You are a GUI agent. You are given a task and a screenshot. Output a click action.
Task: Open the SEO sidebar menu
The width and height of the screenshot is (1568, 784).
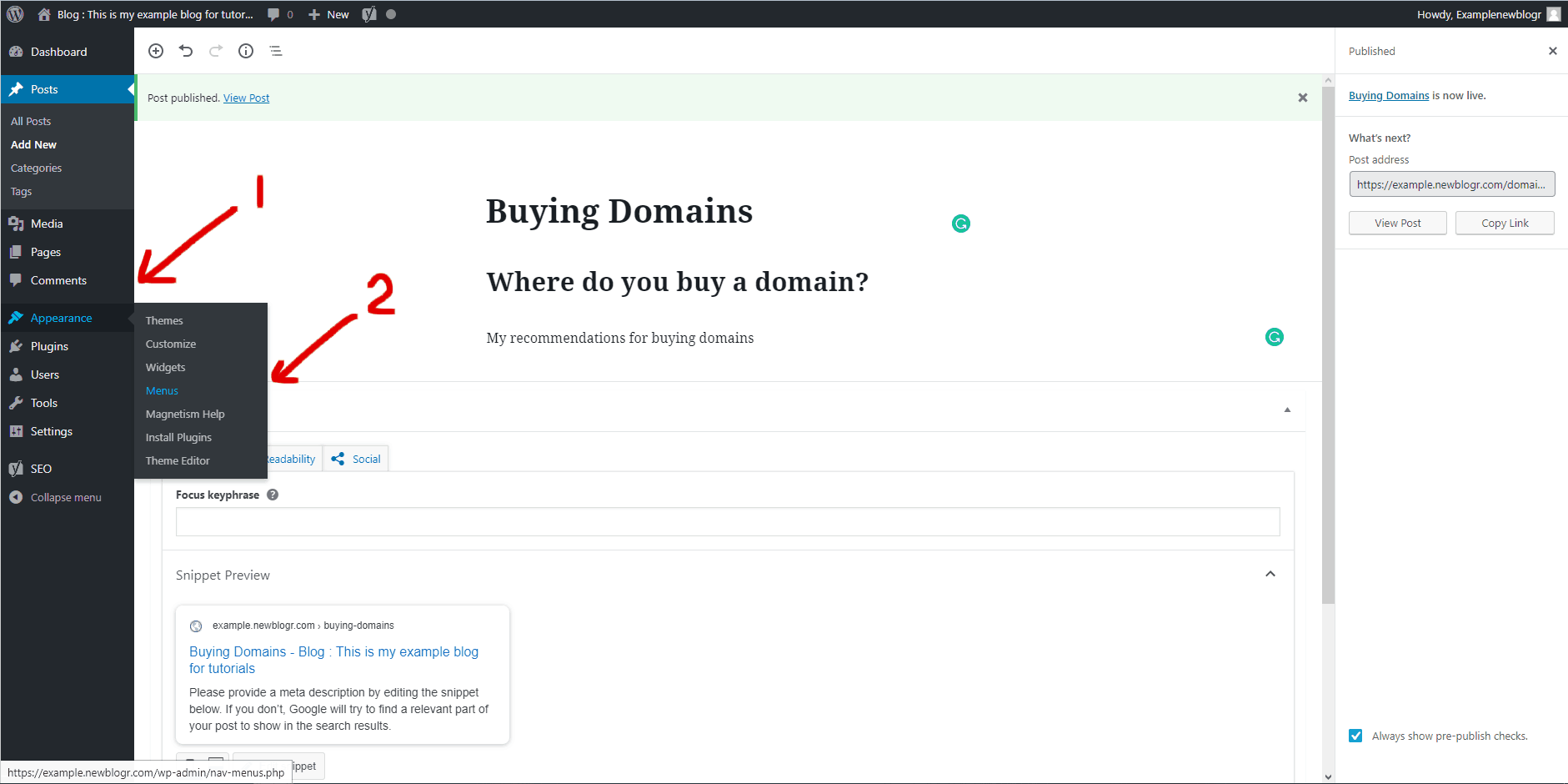click(x=67, y=469)
